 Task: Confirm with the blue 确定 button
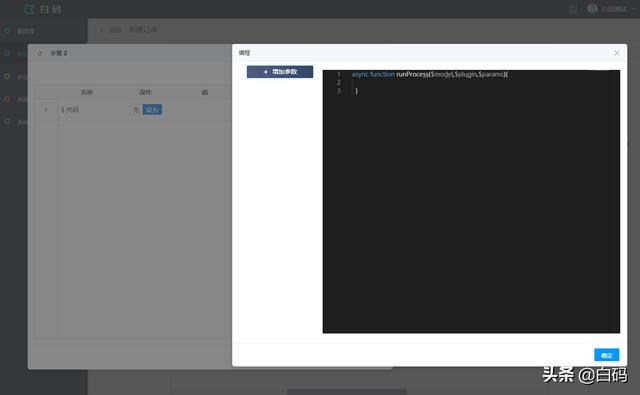(x=606, y=355)
